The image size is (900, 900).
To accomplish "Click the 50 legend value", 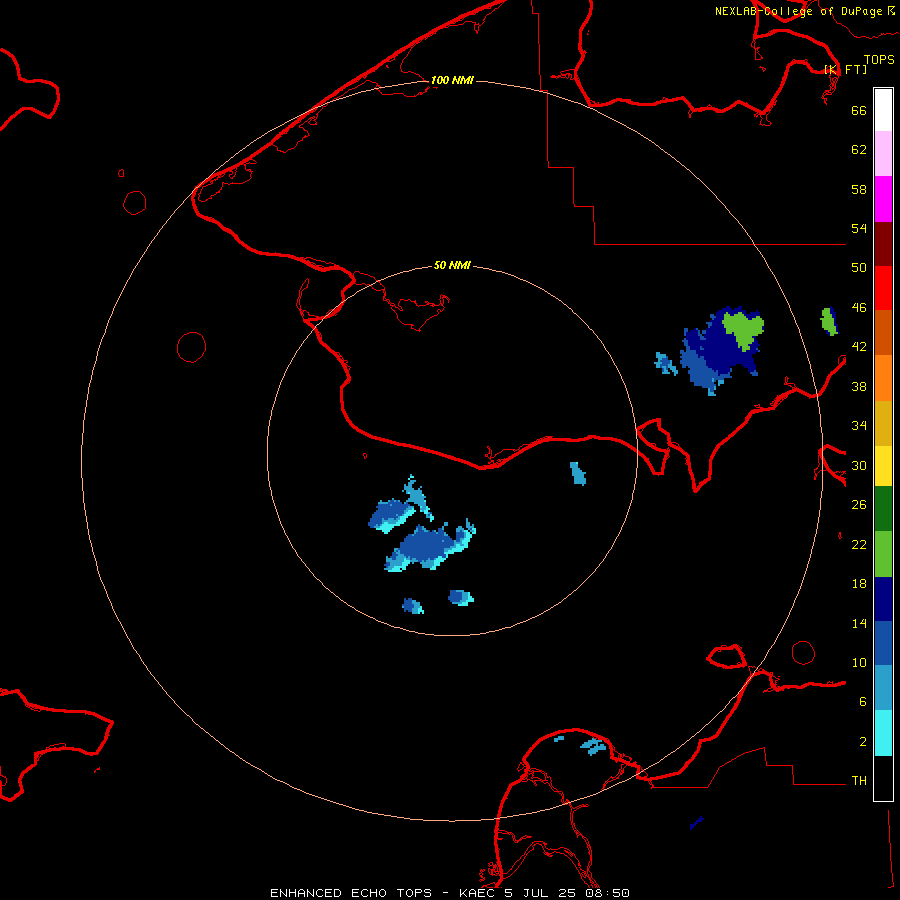I will [859, 267].
